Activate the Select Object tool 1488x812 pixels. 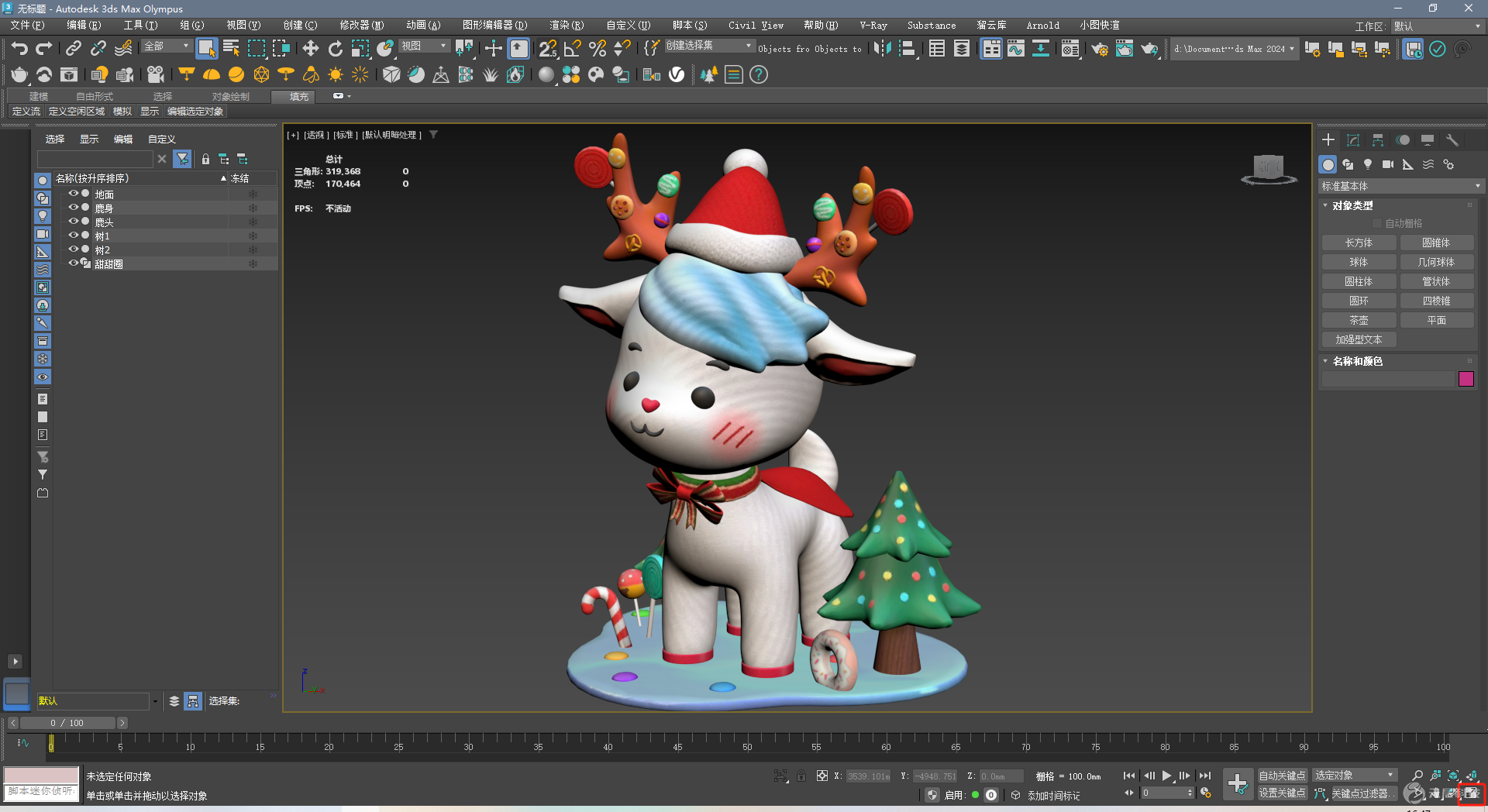pos(206,49)
